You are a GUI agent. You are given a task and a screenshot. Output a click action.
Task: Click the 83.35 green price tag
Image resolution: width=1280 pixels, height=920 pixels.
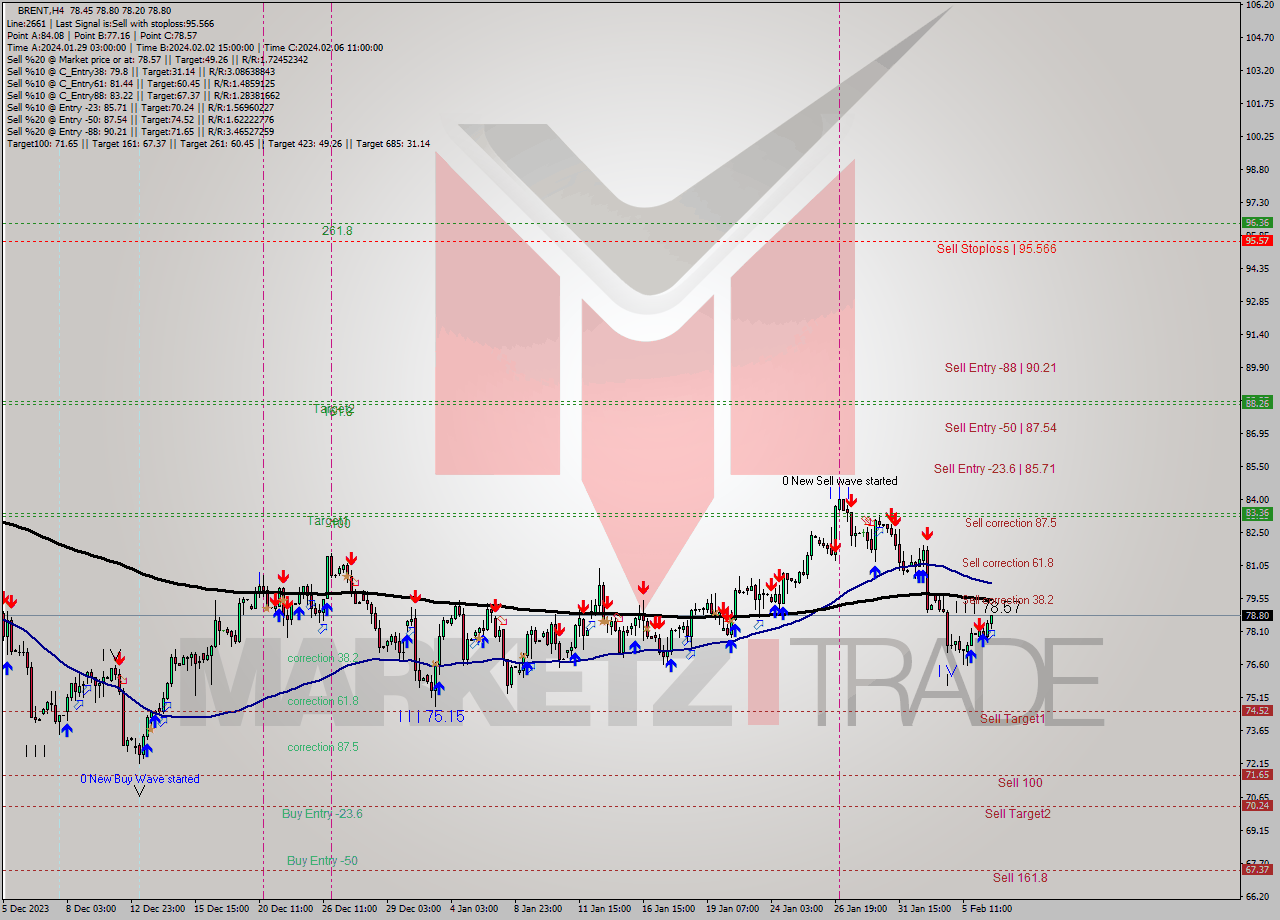pyautogui.click(x=1257, y=513)
